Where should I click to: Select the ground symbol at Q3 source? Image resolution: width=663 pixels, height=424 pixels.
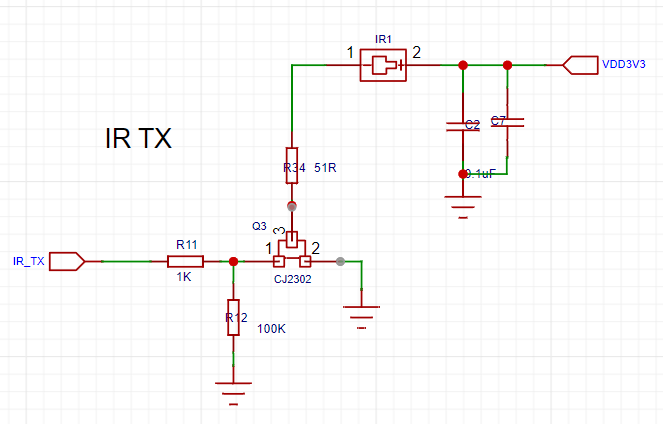coord(362,317)
